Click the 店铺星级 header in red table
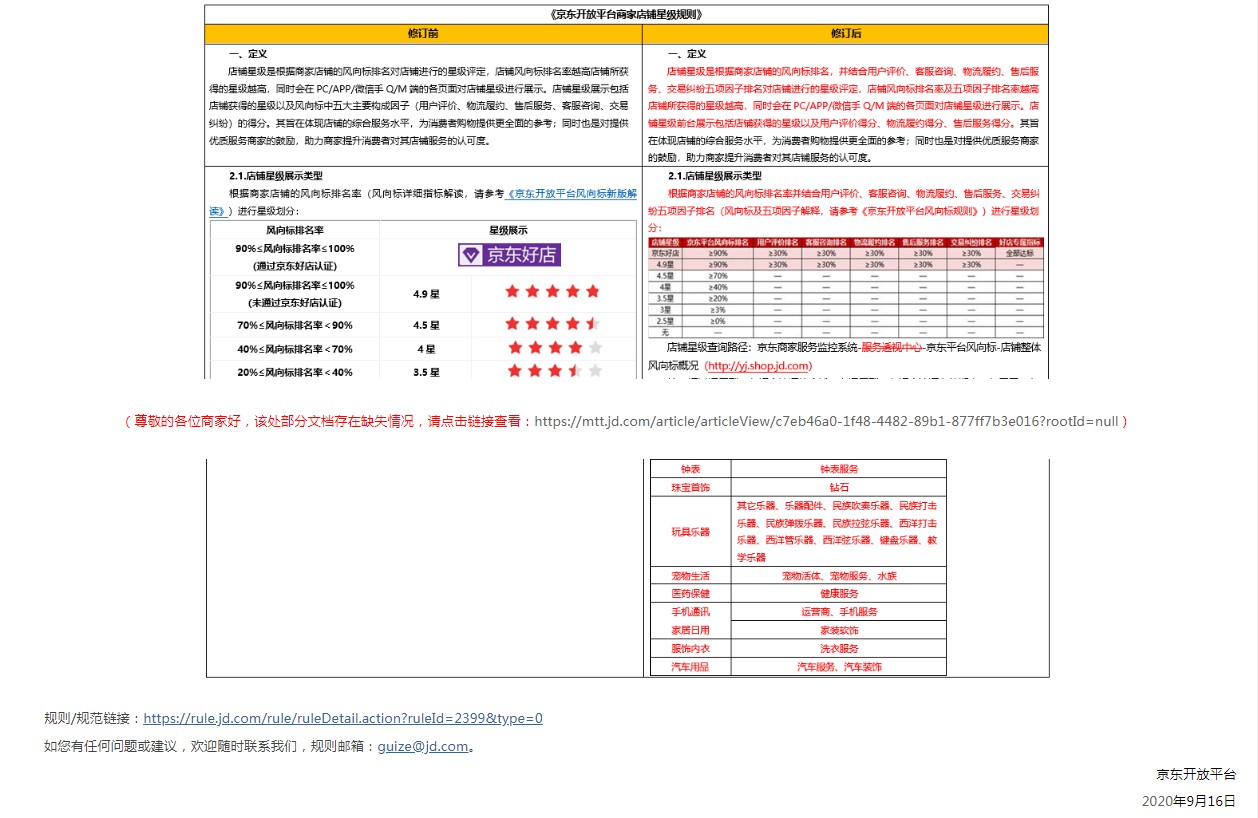This screenshot has height=818, width=1258. point(665,242)
